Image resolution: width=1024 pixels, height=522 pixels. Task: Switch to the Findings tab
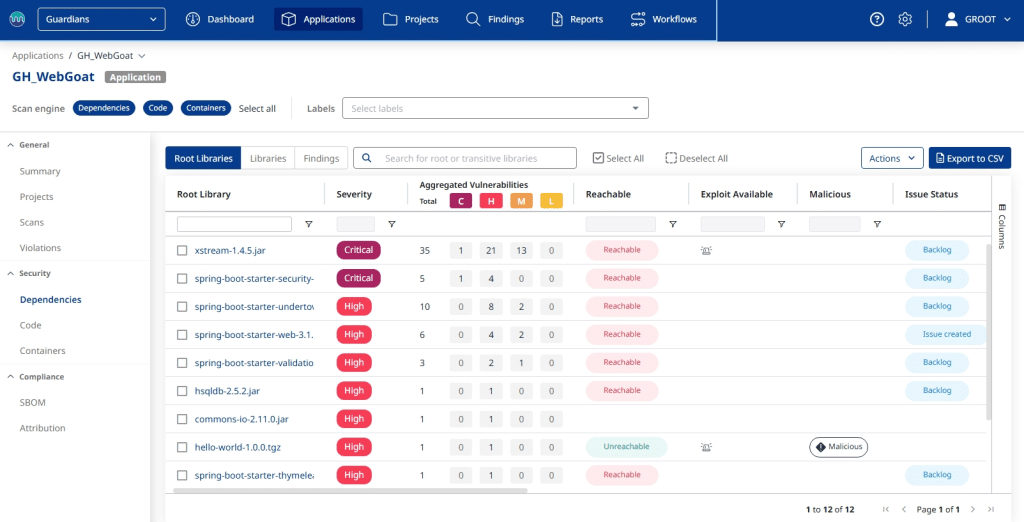(x=321, y=158)
